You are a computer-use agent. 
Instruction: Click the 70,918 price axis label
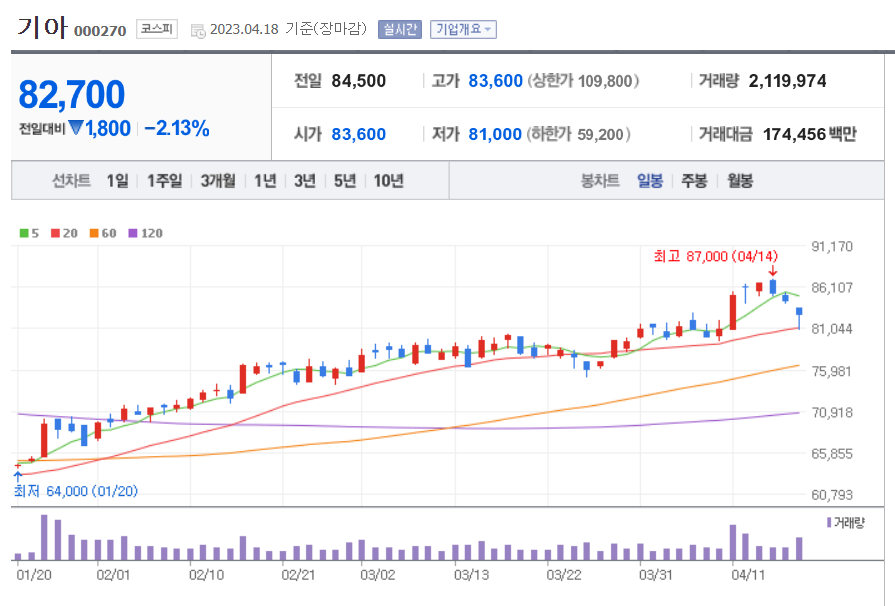click(x=832, y=412)
